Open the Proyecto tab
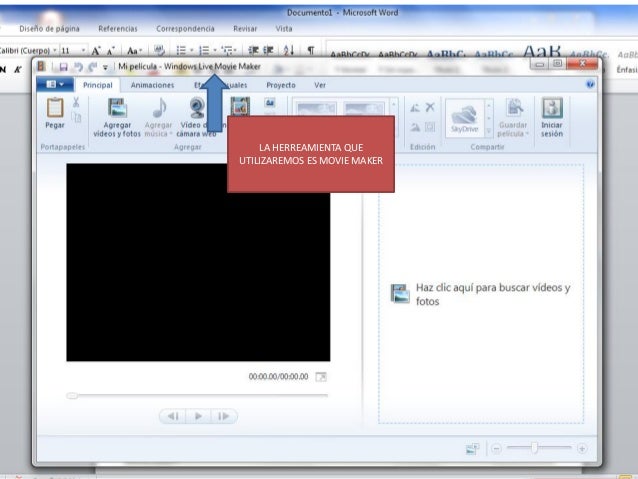Screen dimensions: 638x479 [x=281, y=85]
